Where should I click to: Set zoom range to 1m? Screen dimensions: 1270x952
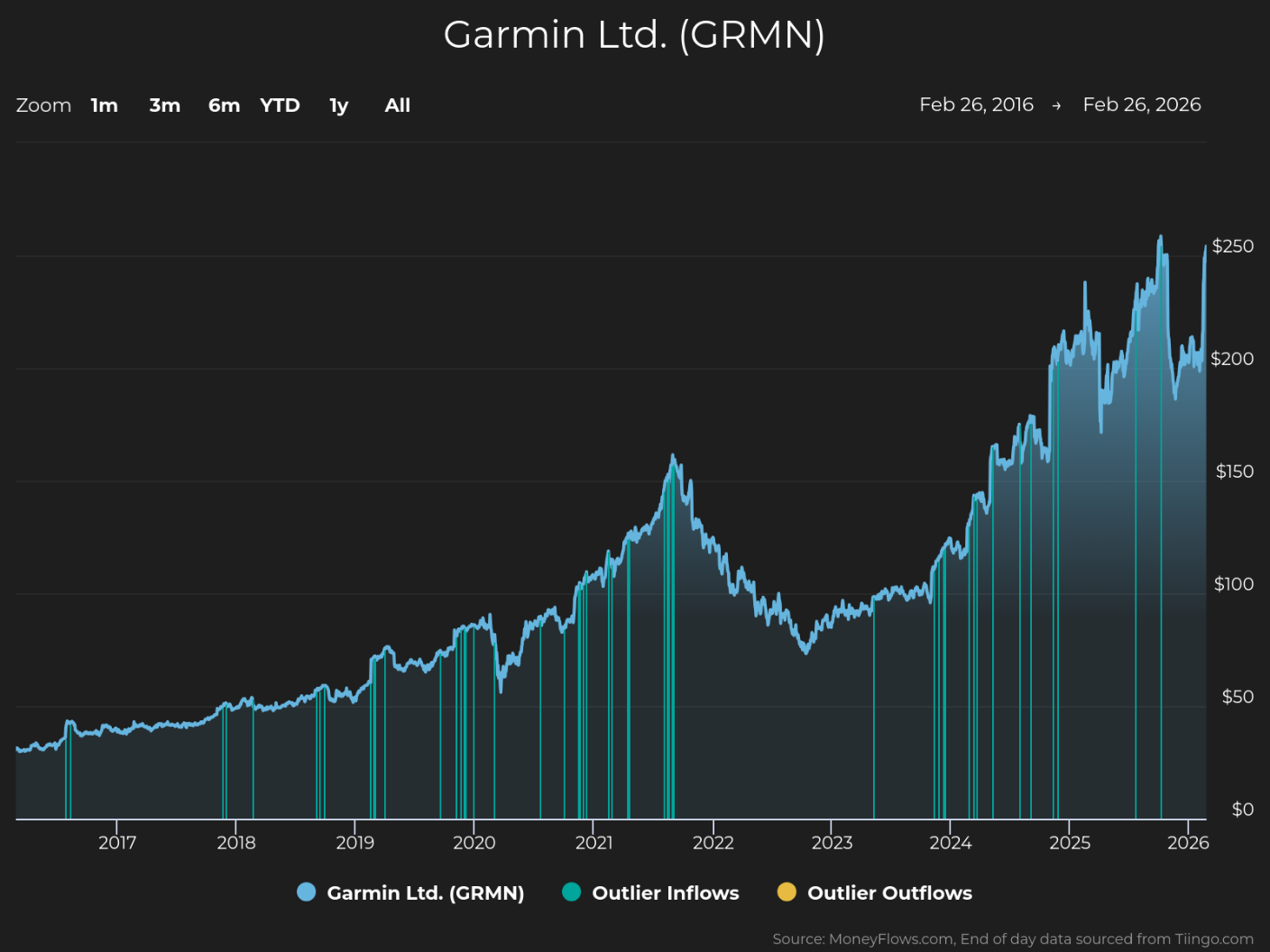coord(105,105)
